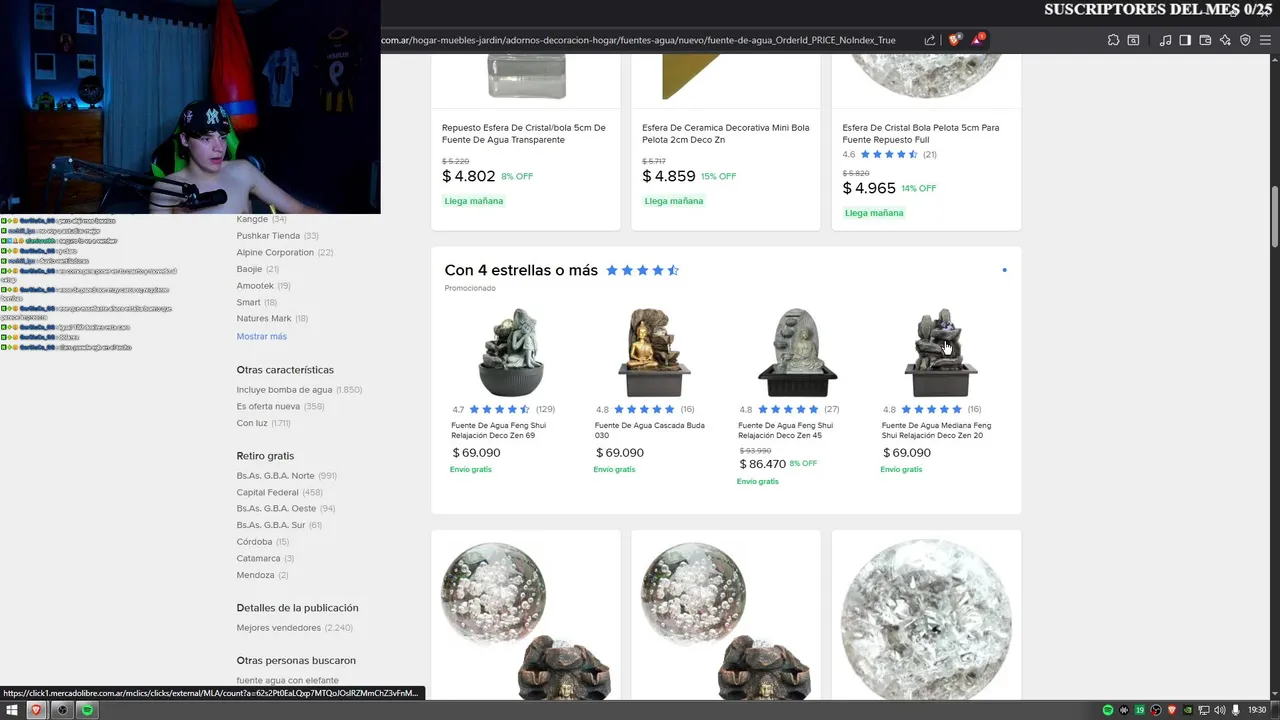The image size is (1280, 720).
Task: Open Fuente Deco Zen 45 thumbnail
Action: pos(797,352)
